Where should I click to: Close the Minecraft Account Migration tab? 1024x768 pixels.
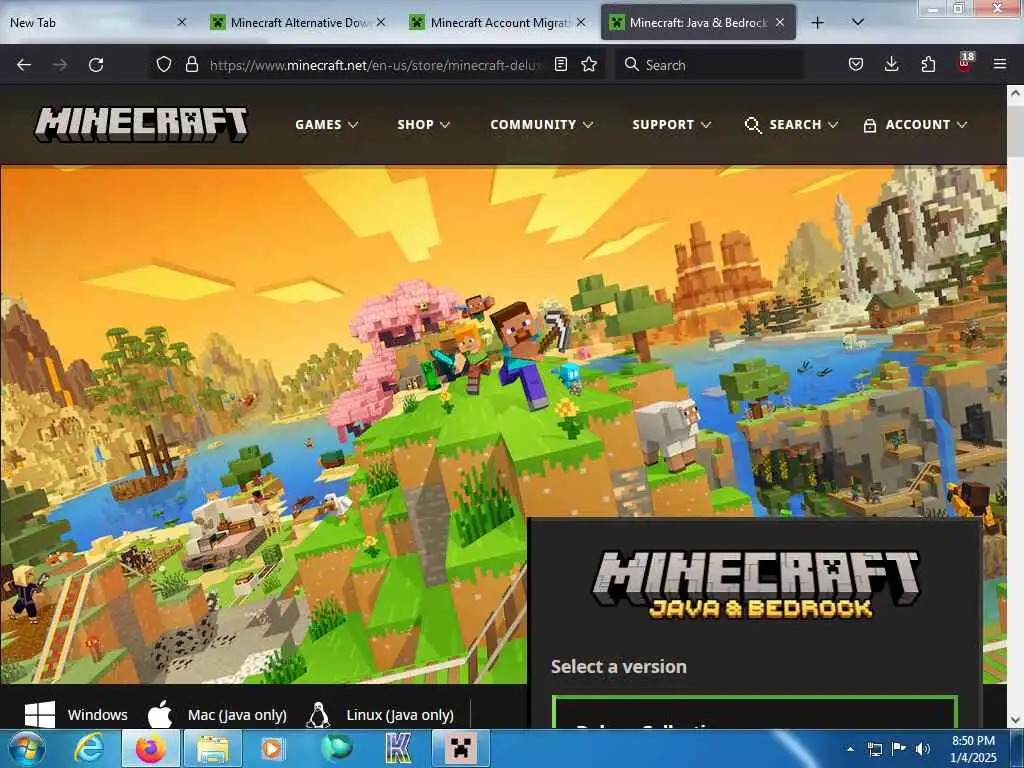(581, 22)
